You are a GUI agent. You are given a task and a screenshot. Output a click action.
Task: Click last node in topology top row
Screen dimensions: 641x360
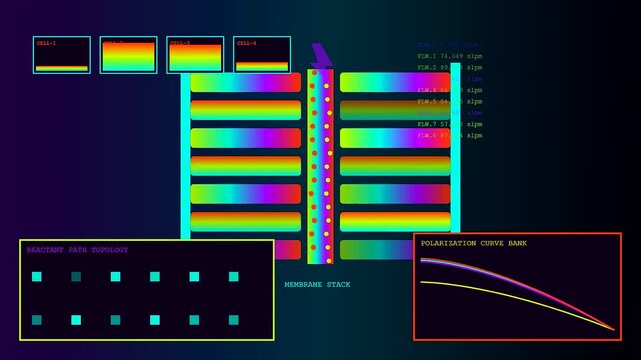coord(233,277)
